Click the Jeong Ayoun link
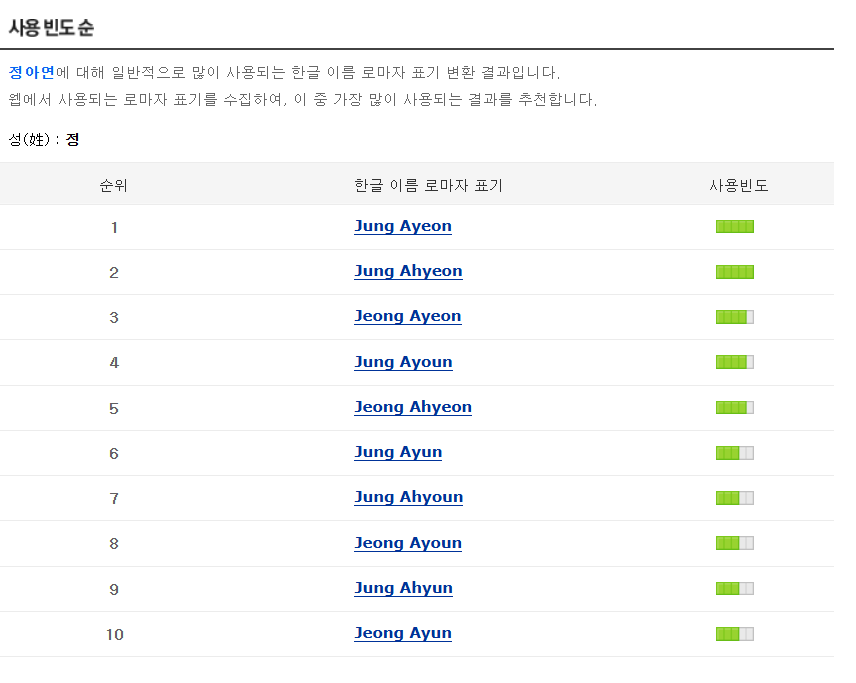Screen dimensions: 856x683 click(x=408, y=543)
